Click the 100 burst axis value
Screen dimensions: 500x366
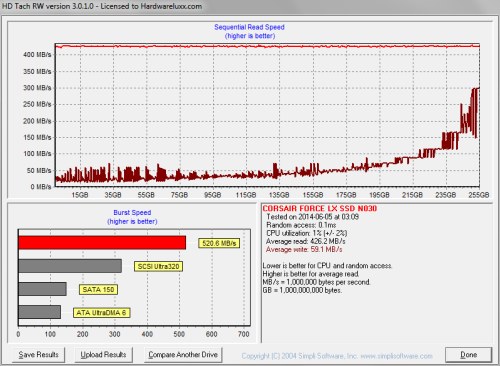pyautogui.click(x=50, y=334)
